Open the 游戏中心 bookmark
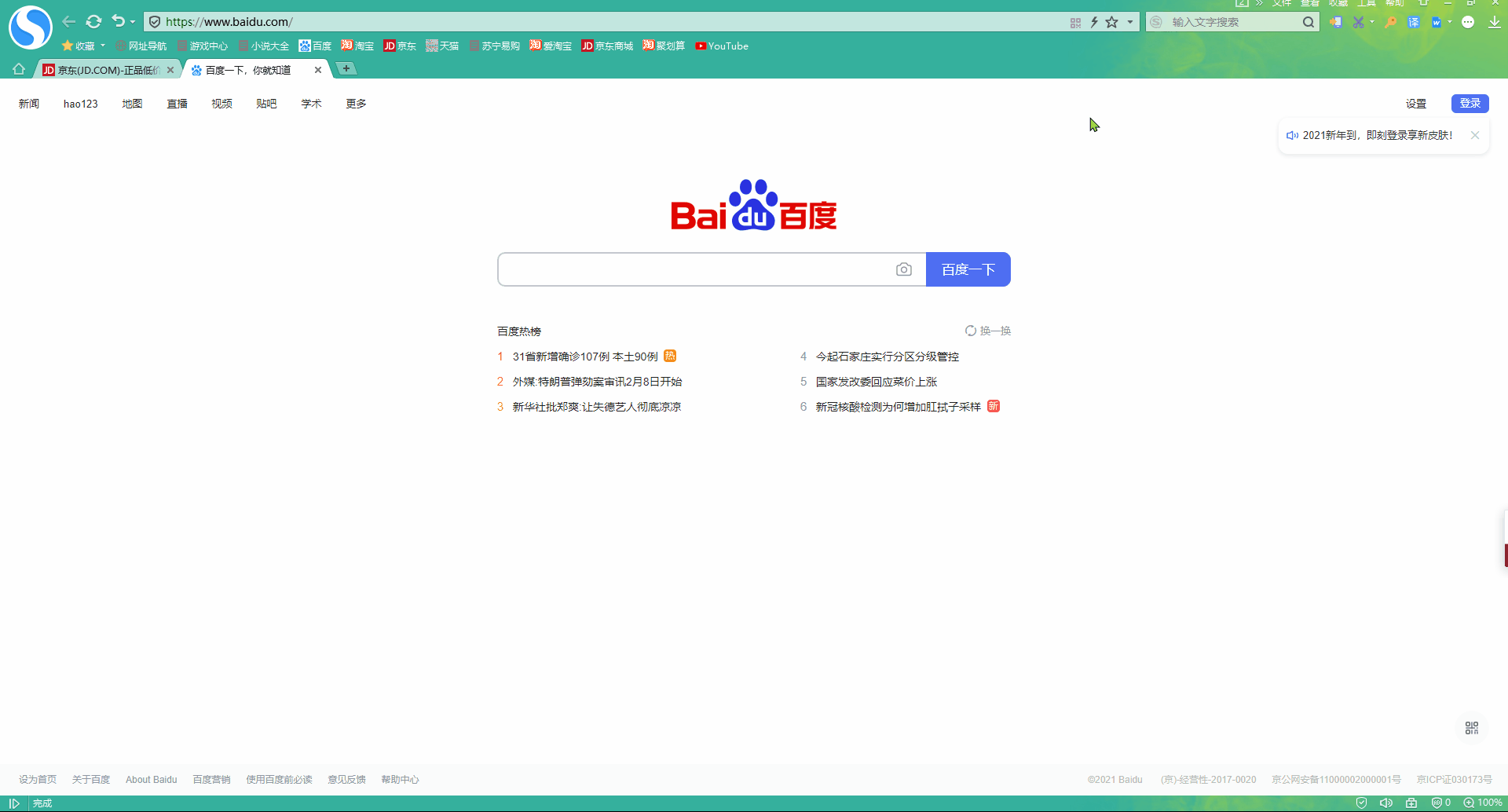Image resolution: width=1508 pixels, height=812 pixels. [x=202, y=46]
